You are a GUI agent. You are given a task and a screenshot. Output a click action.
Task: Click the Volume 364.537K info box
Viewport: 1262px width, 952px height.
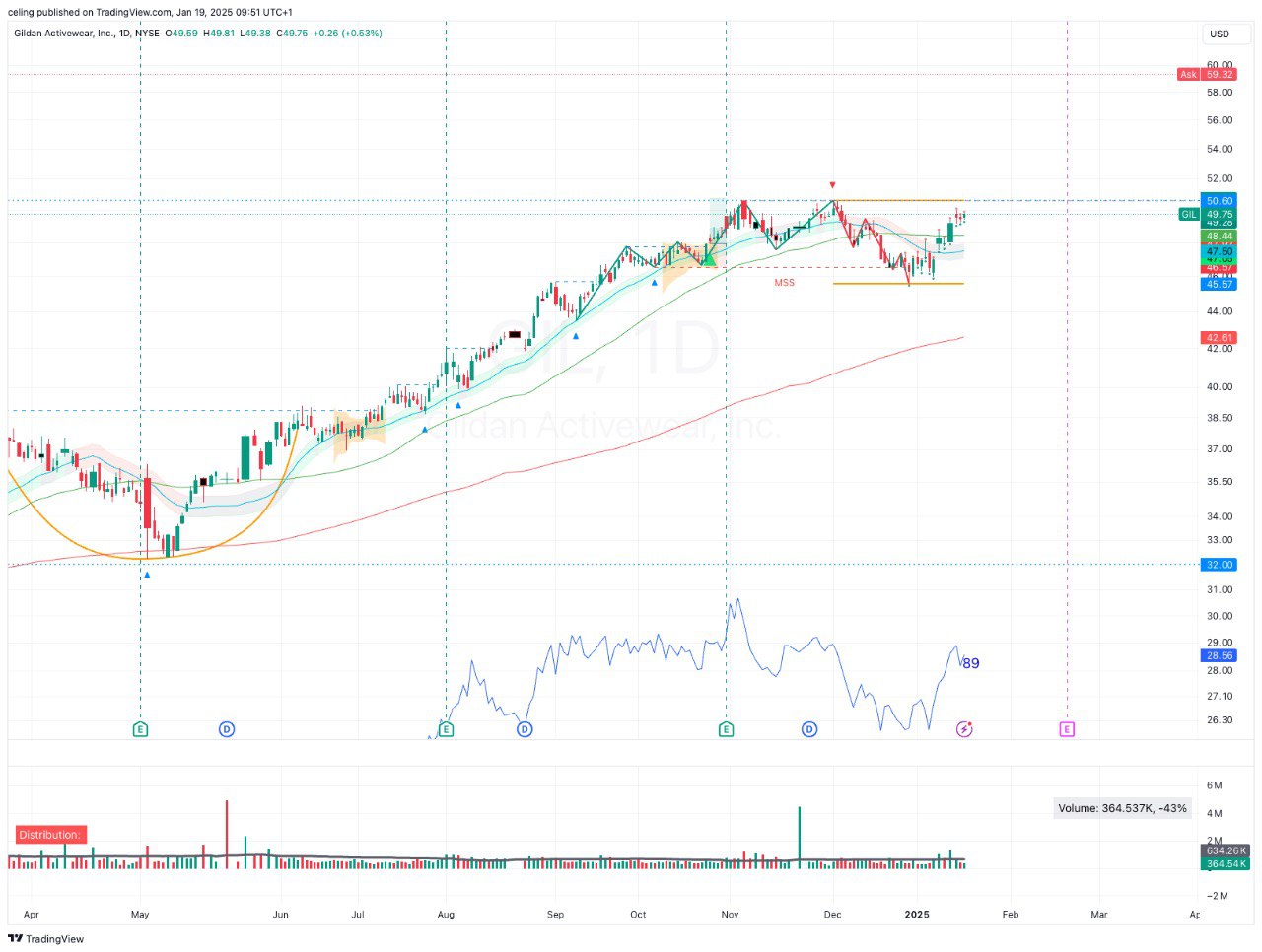click(1122, 808)
